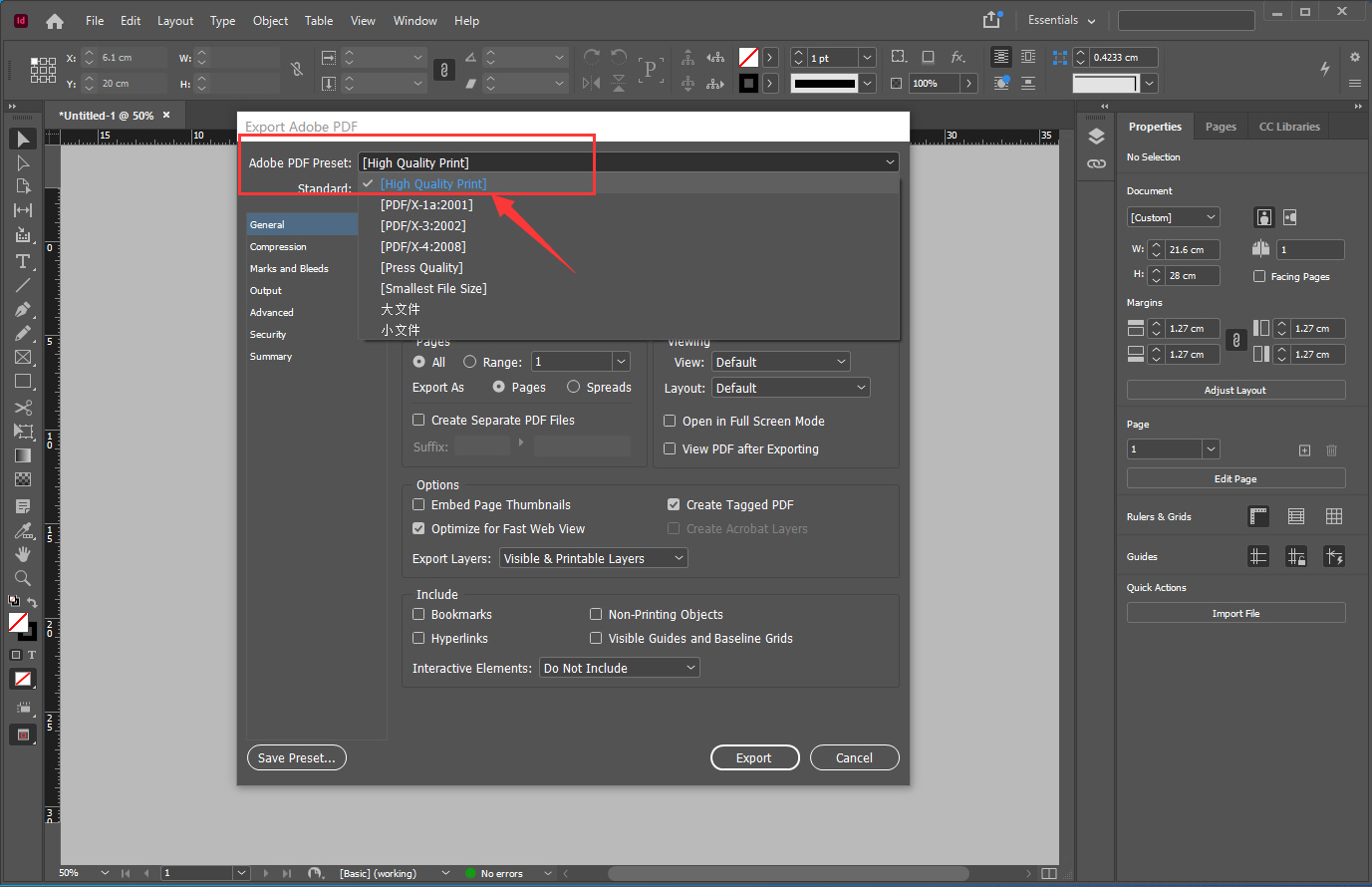Select the Note tool

pyautogui.click(x=23, y=506)
